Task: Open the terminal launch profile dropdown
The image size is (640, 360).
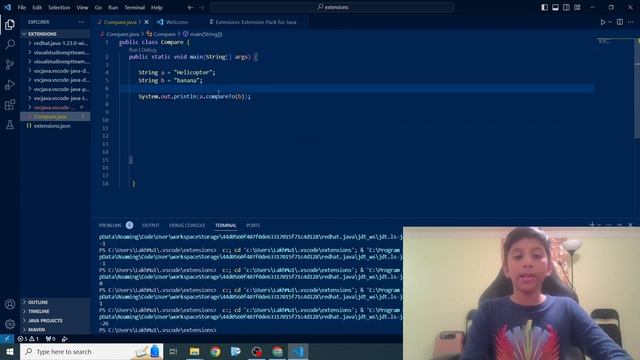Action: [599, 225]
